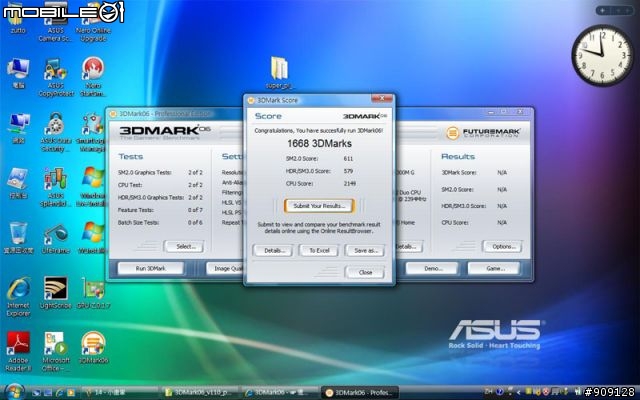Open Adobe Reader 8 from the desktop
This screenshot has height=400, width=640.
click(18, 352)
